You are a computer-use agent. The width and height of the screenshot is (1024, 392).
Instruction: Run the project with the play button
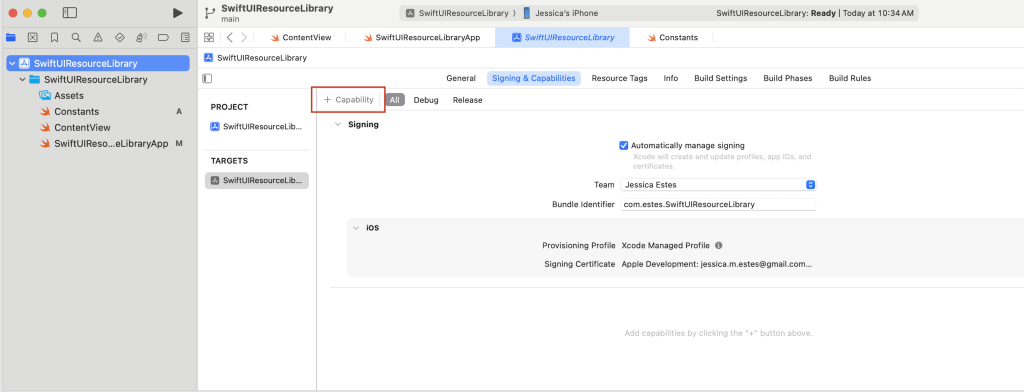point(178,13)
